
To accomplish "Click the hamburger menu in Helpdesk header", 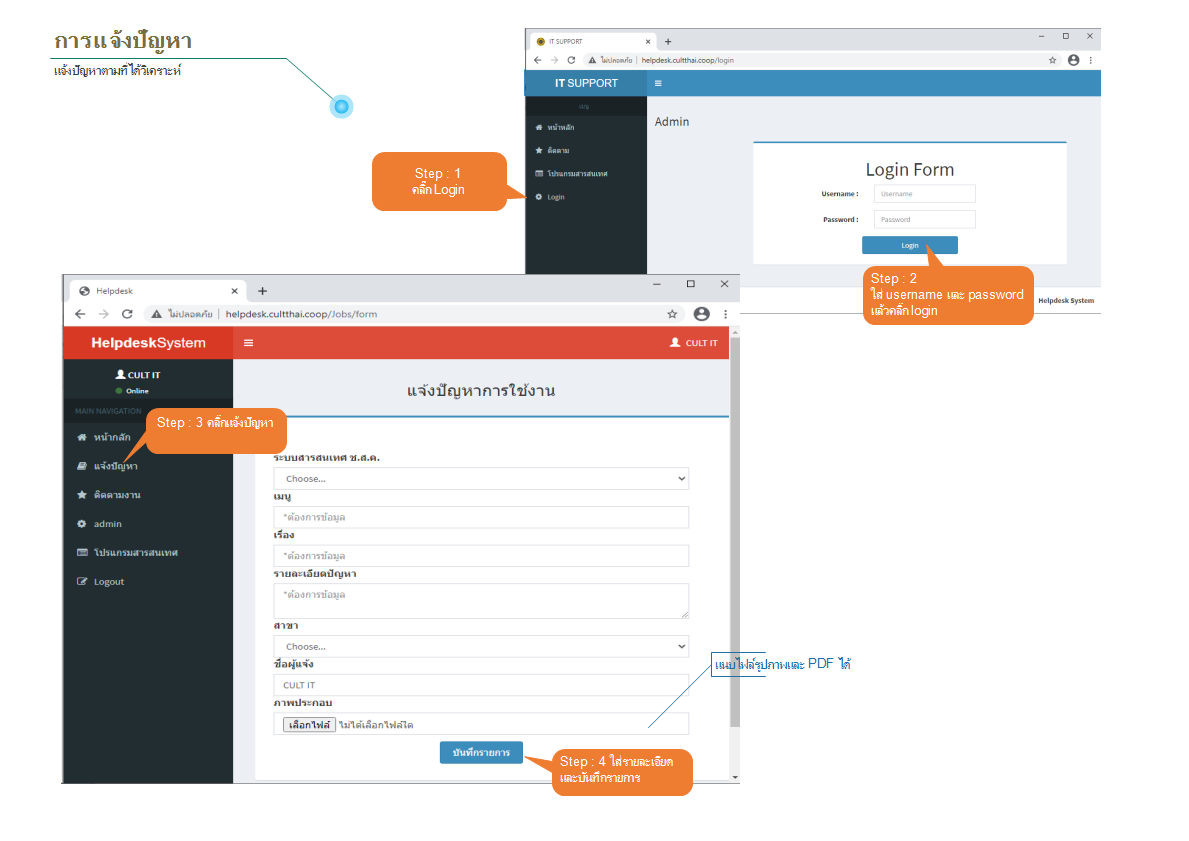I will click(249, 343).
